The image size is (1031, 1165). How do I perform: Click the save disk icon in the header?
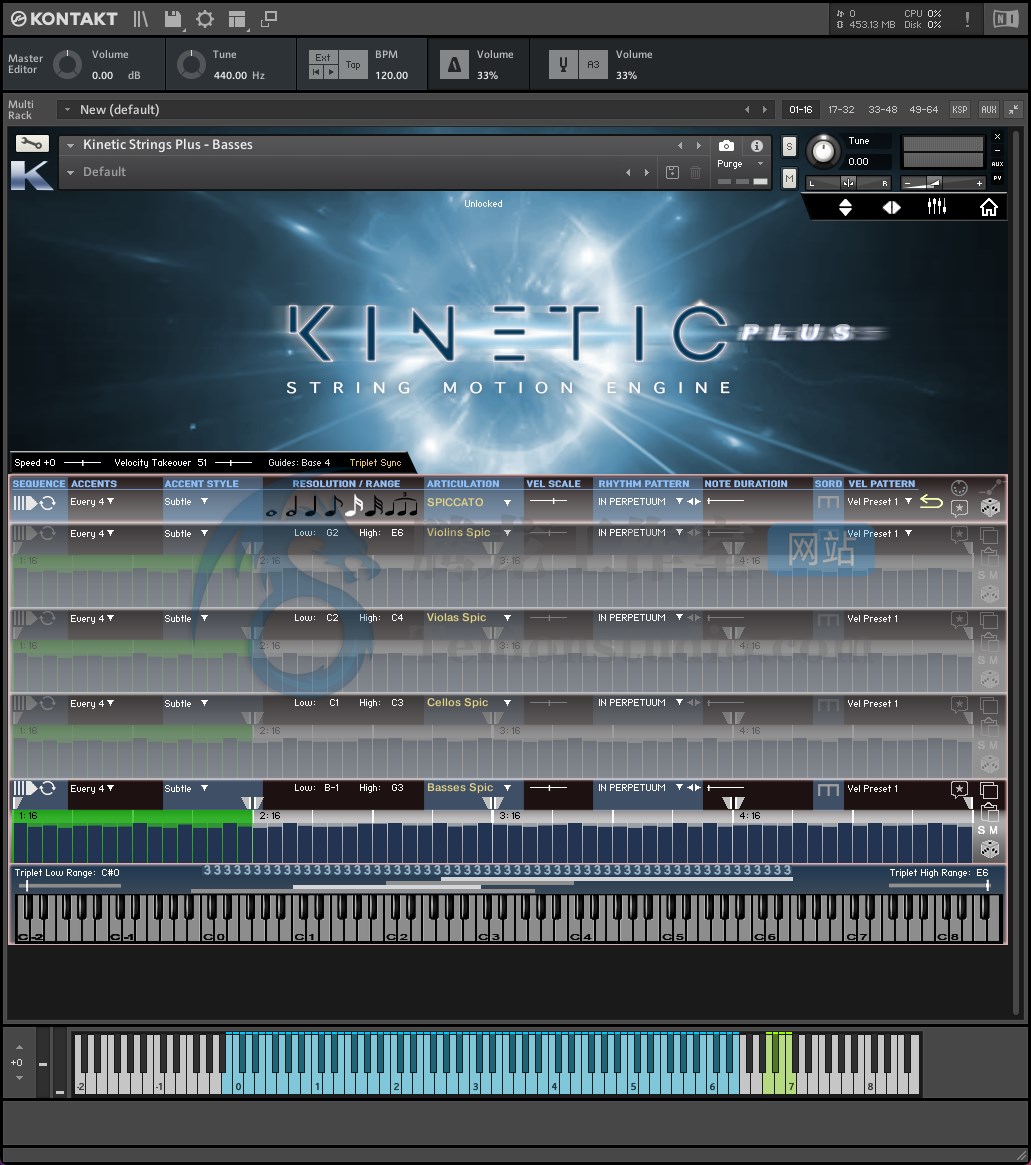(172, 19)
